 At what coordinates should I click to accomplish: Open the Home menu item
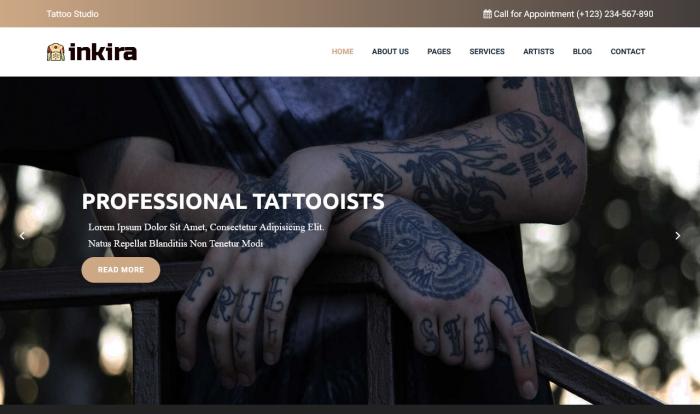point(342,51)
